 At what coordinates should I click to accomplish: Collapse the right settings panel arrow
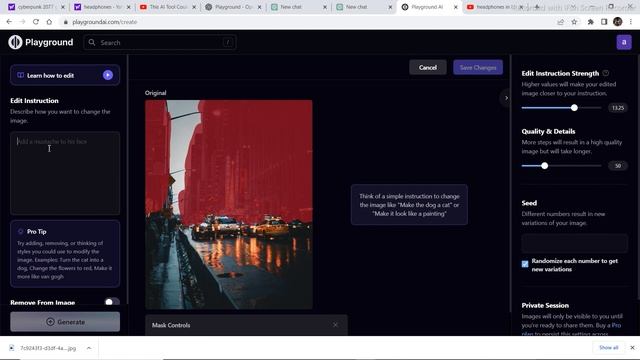(506, 98)
